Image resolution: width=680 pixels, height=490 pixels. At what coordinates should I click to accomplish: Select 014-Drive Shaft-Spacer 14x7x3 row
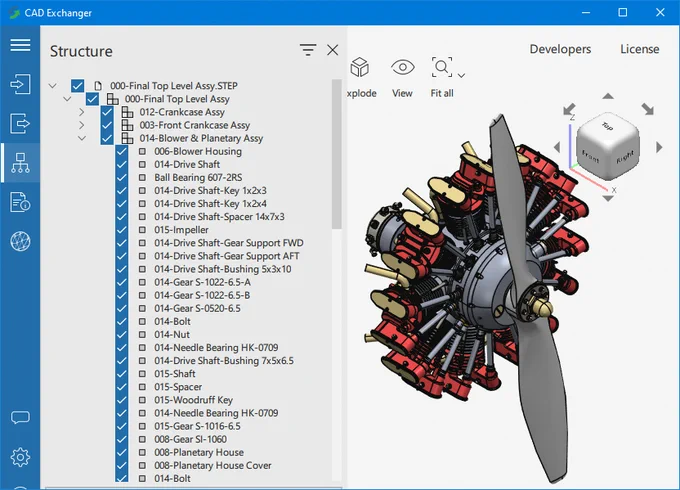coord(219,216)
